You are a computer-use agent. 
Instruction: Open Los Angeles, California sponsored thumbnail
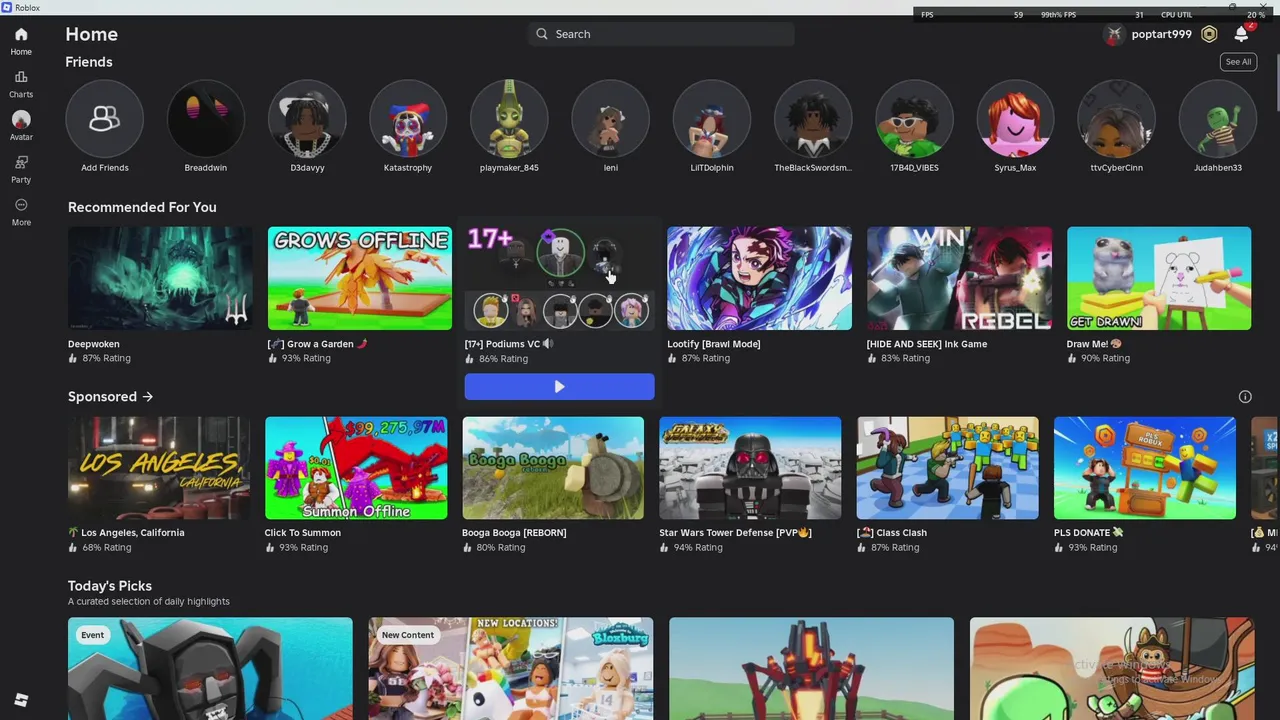click(159, 468)
